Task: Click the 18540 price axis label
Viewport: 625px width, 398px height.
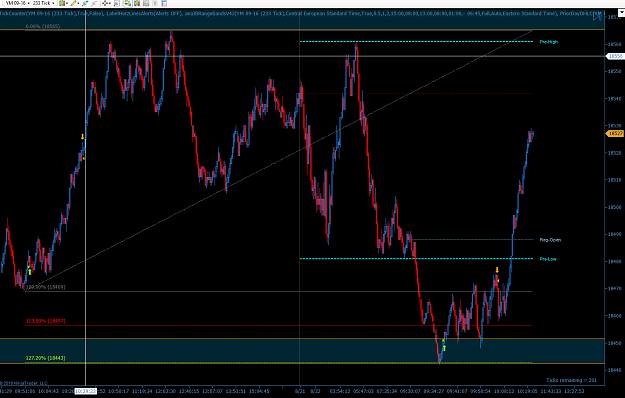Action: [x=614, y=98]
